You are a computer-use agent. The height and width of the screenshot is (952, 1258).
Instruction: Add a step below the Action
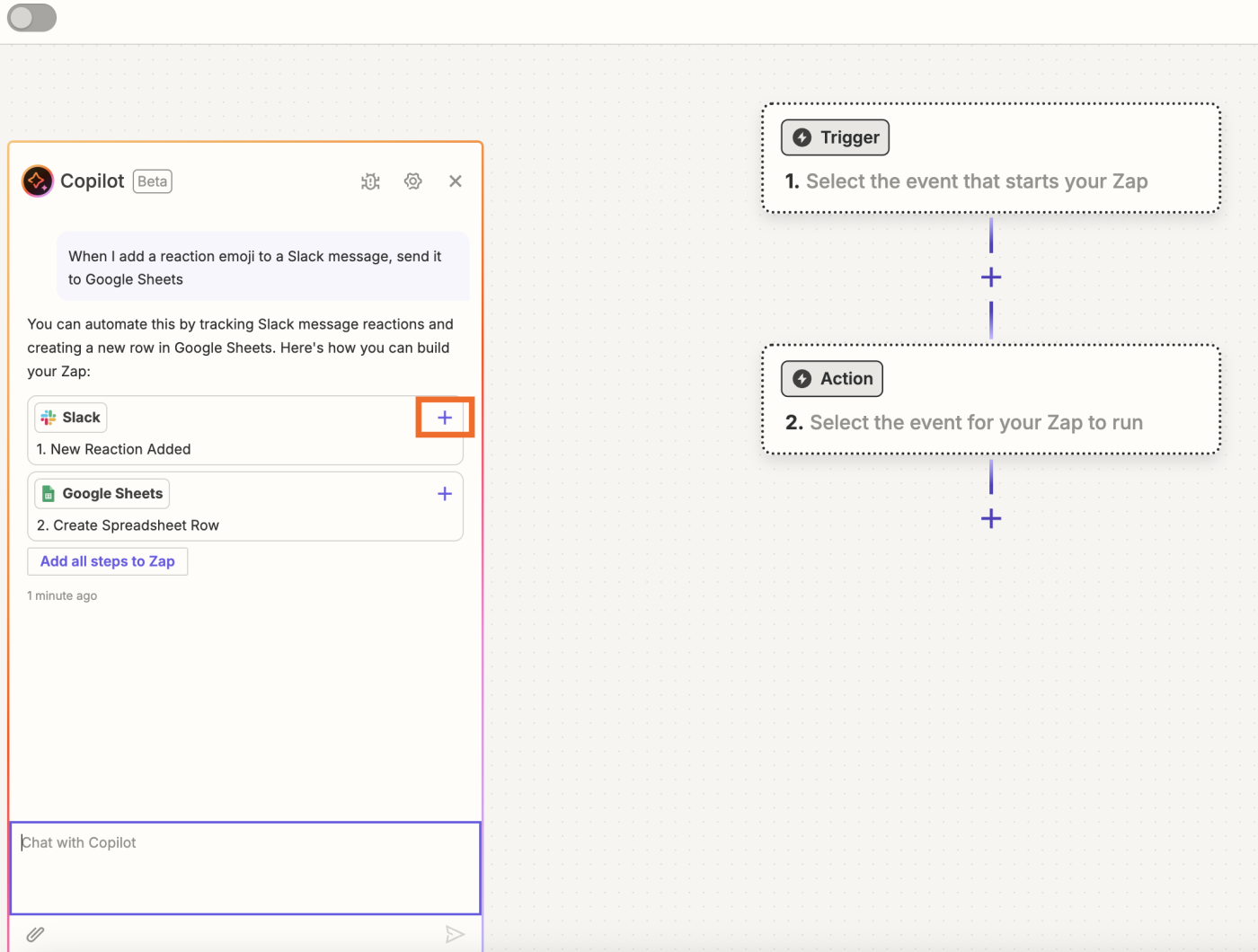pyautogui.click(x=991, y=519)
